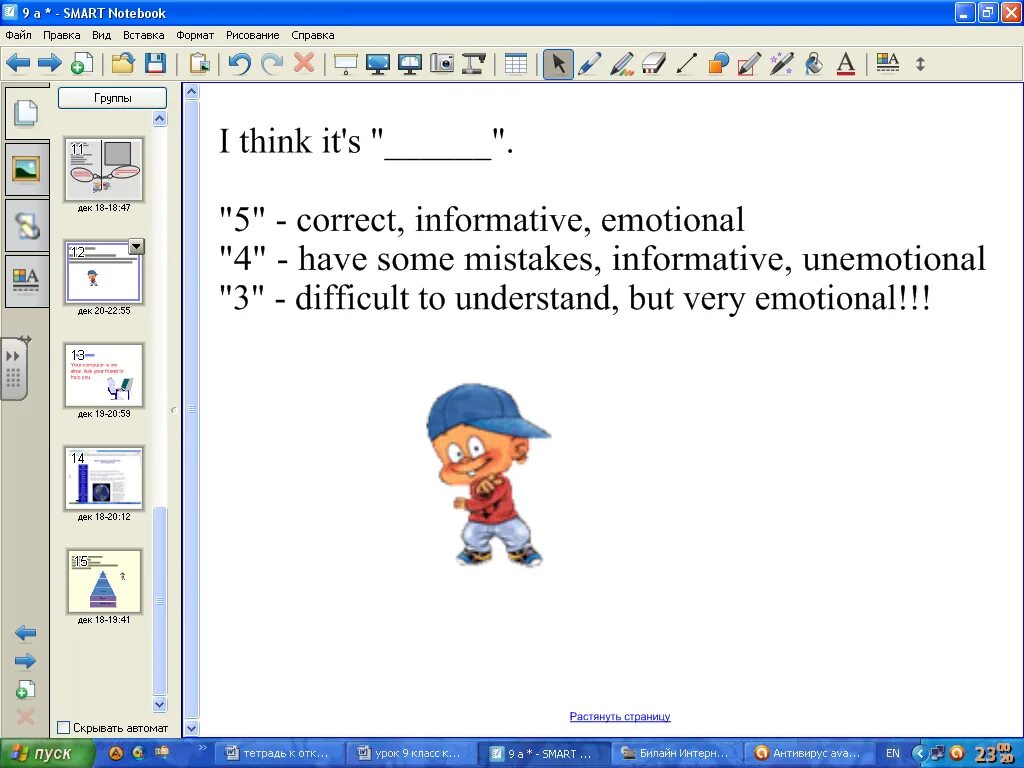Go to next page via sidebar arrow
Screen dimensions: 1024x768
pyautogui.click(x=25, y=661)
